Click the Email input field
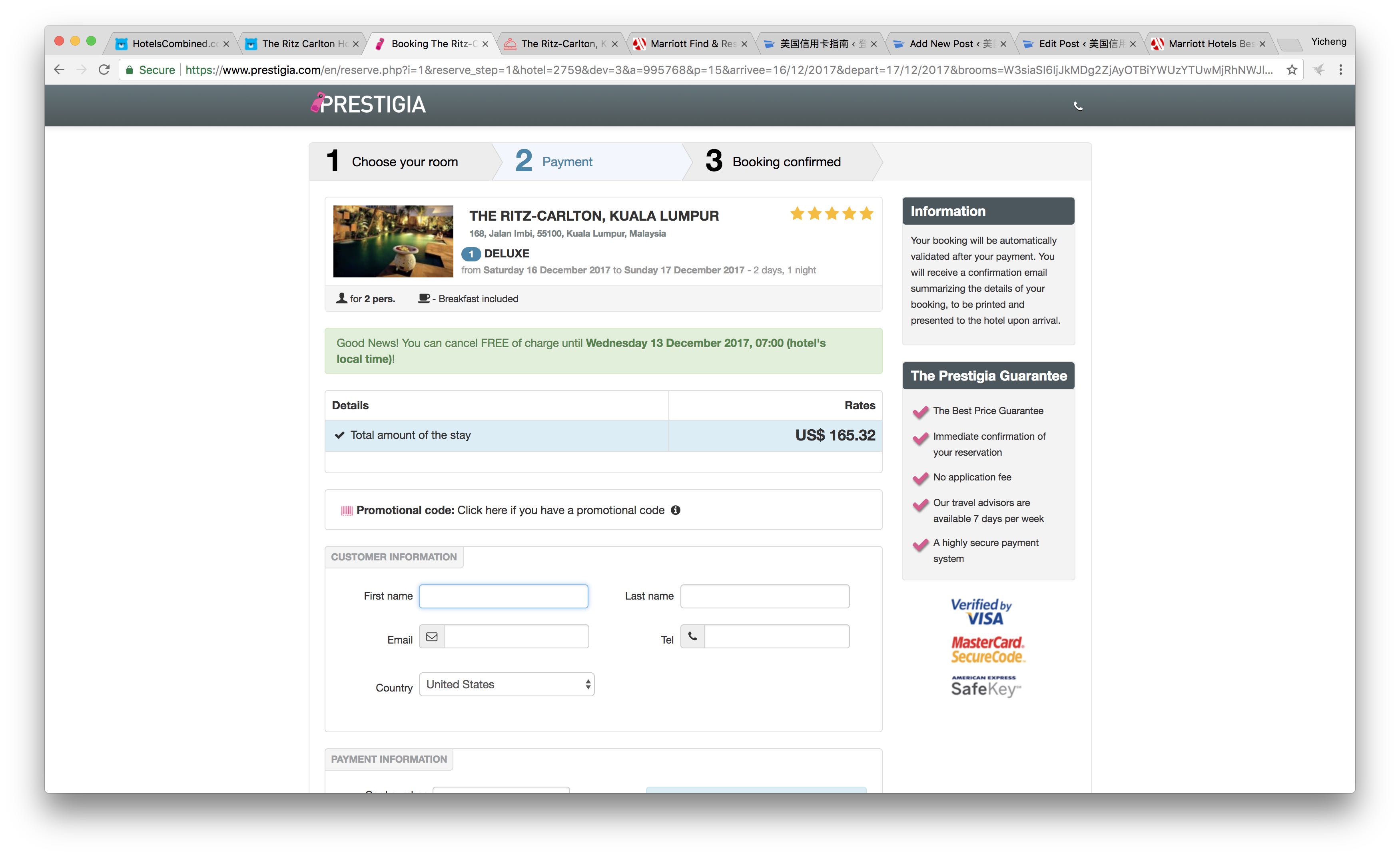This screenshot has height=857, width=1400. (x=516, y=637)
